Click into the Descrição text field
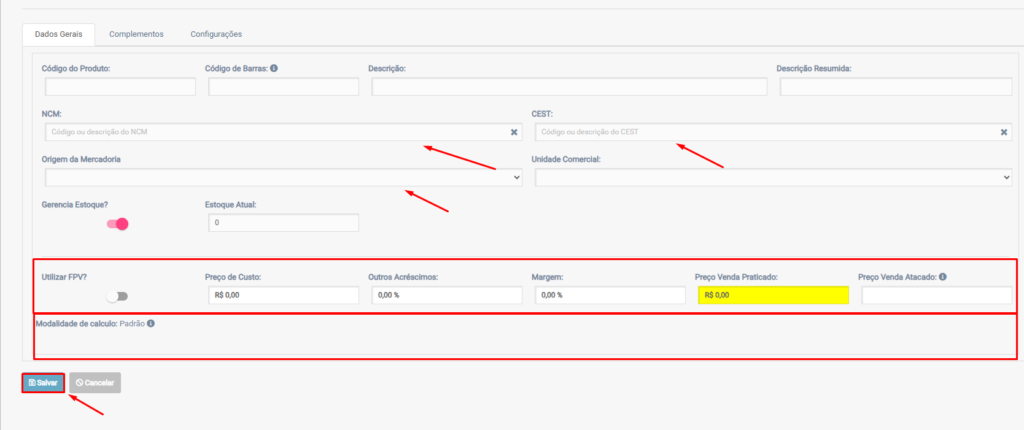 [569, 87]
